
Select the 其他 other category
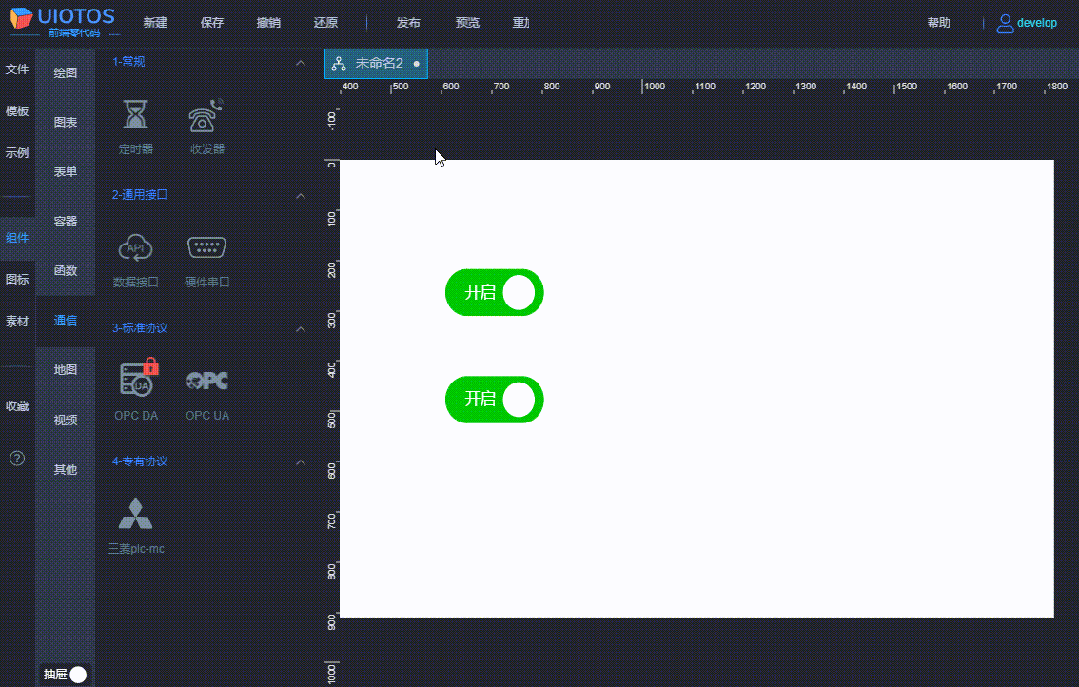click(x=65, y=469)
